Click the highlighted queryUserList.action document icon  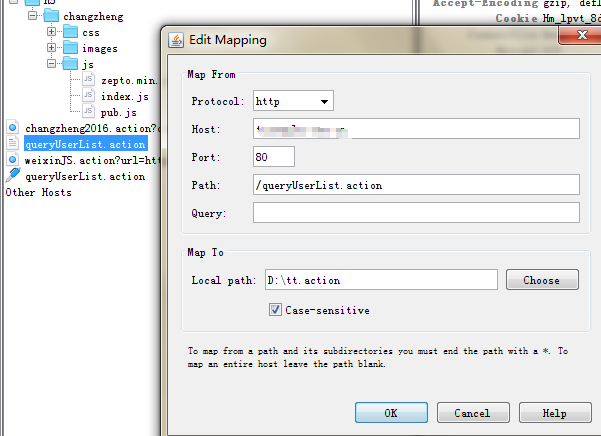click(13, 143)
